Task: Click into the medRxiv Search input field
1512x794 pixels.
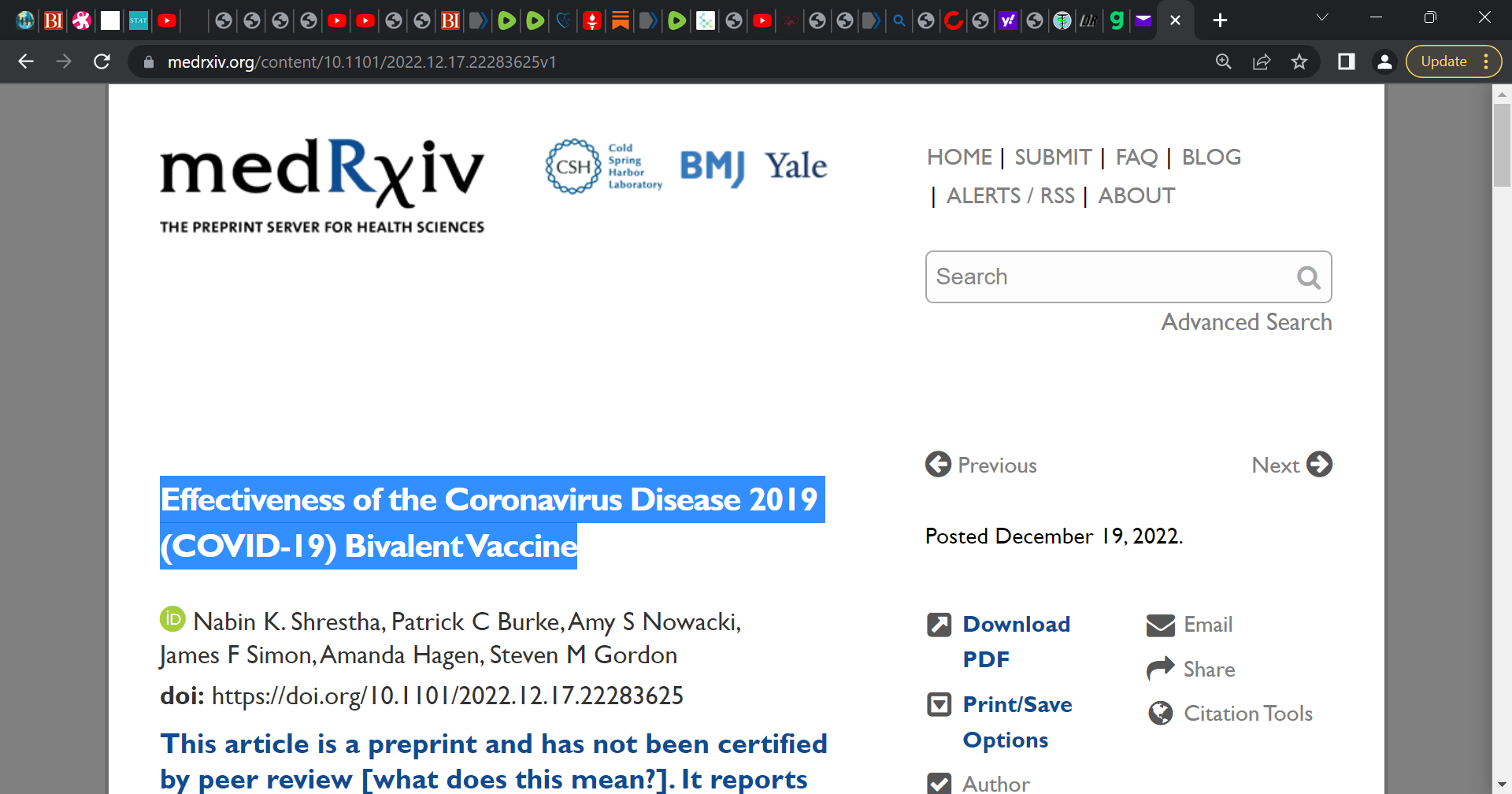Action: tap(1110, 277)
